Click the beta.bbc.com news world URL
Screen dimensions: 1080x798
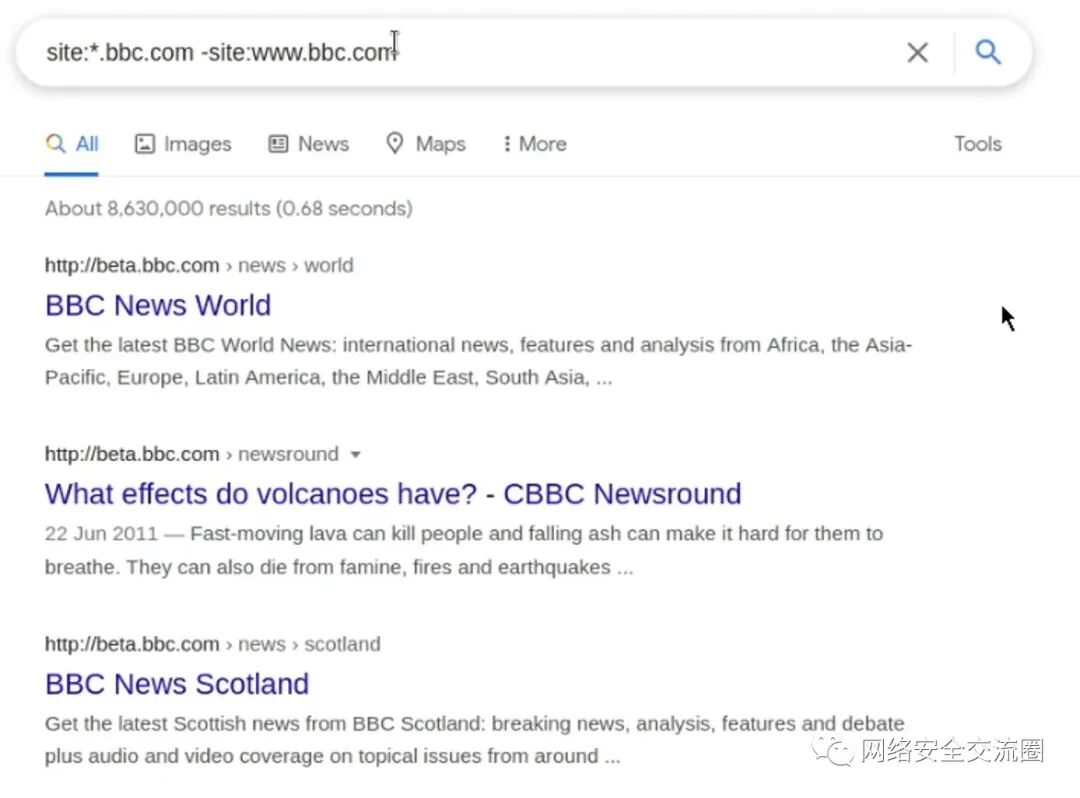(199, 265)
